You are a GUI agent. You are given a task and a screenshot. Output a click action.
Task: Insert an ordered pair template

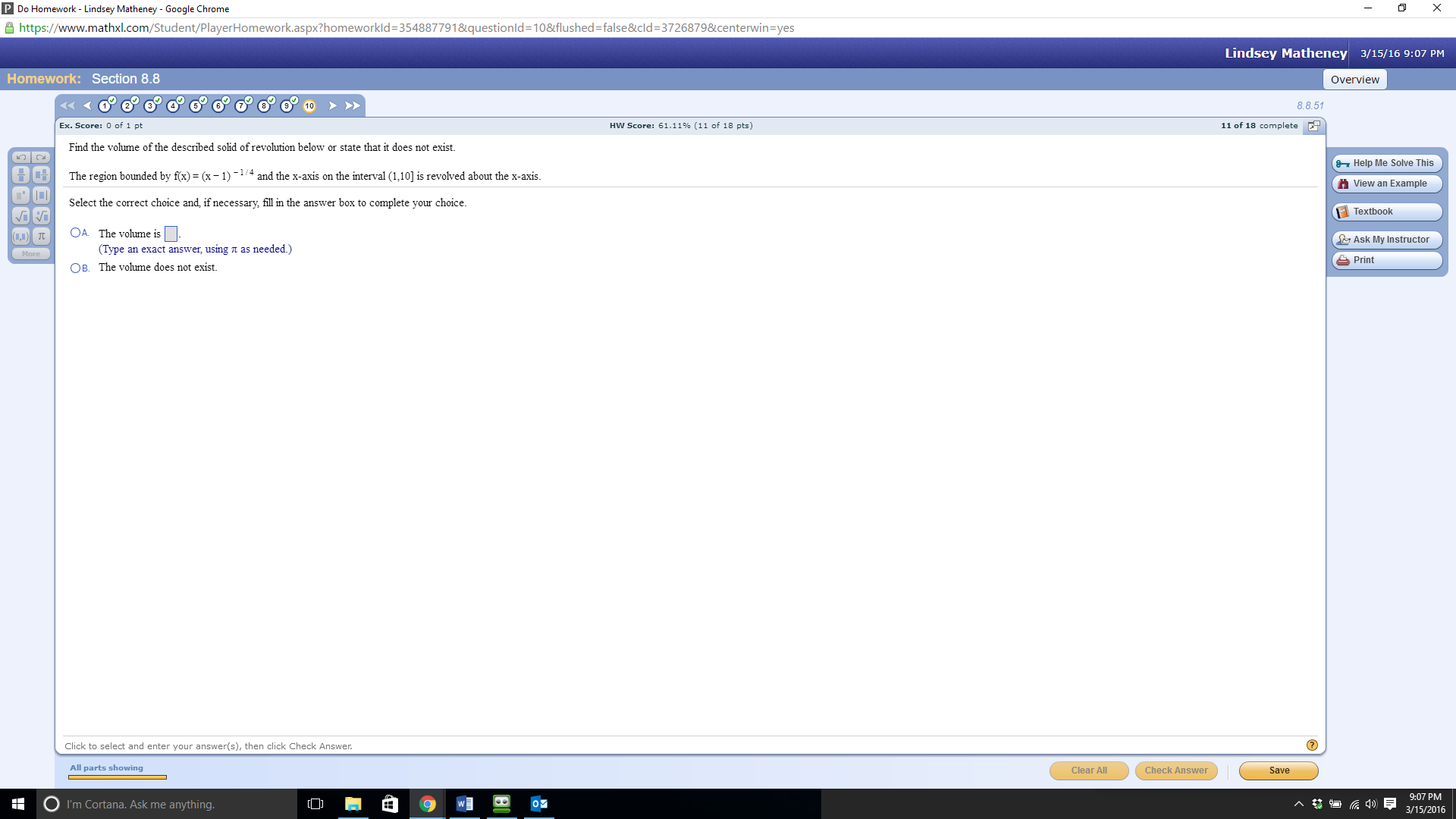[20, 237]
